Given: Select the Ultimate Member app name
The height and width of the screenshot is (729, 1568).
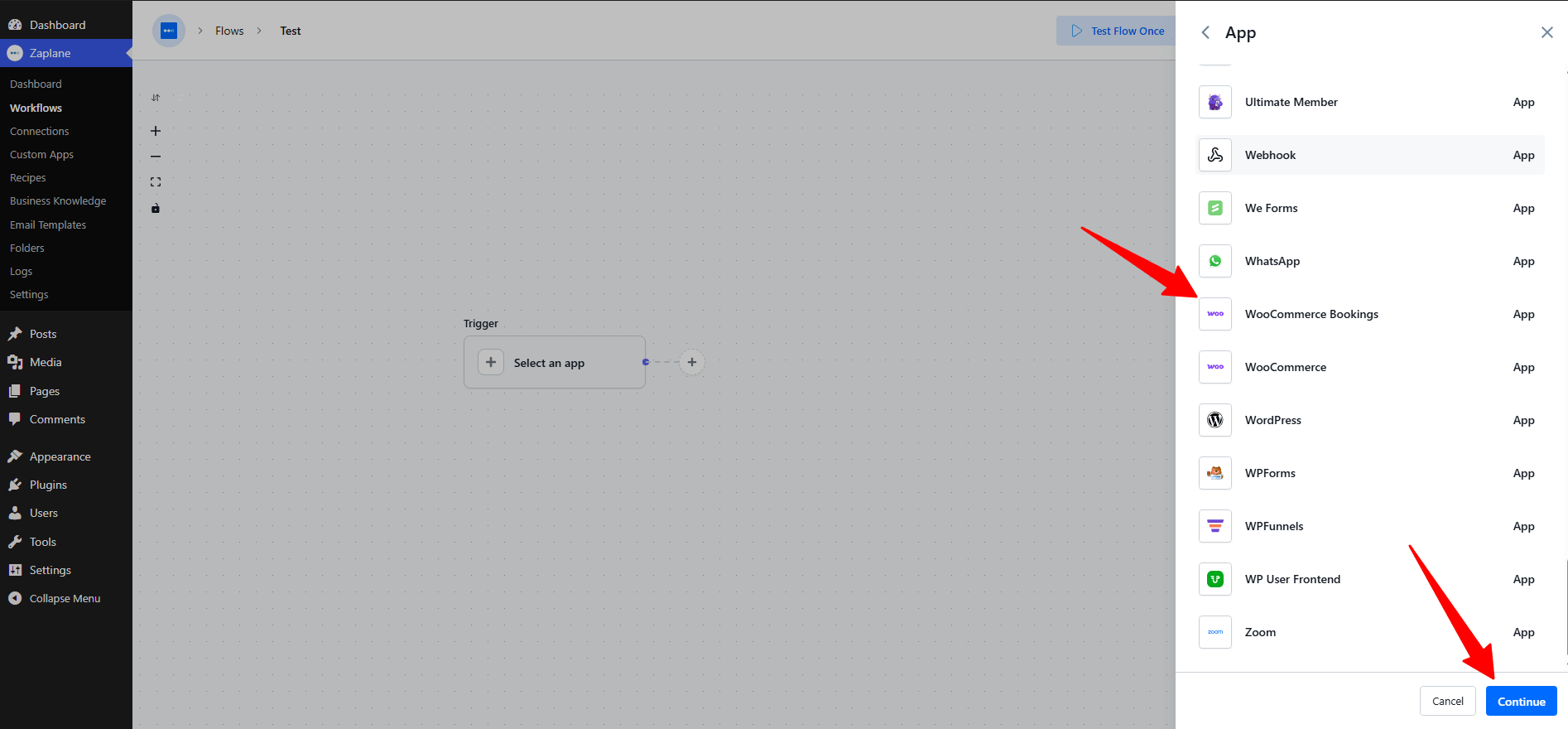Looking at the screenshot, I should click(x=1291, y=102).
